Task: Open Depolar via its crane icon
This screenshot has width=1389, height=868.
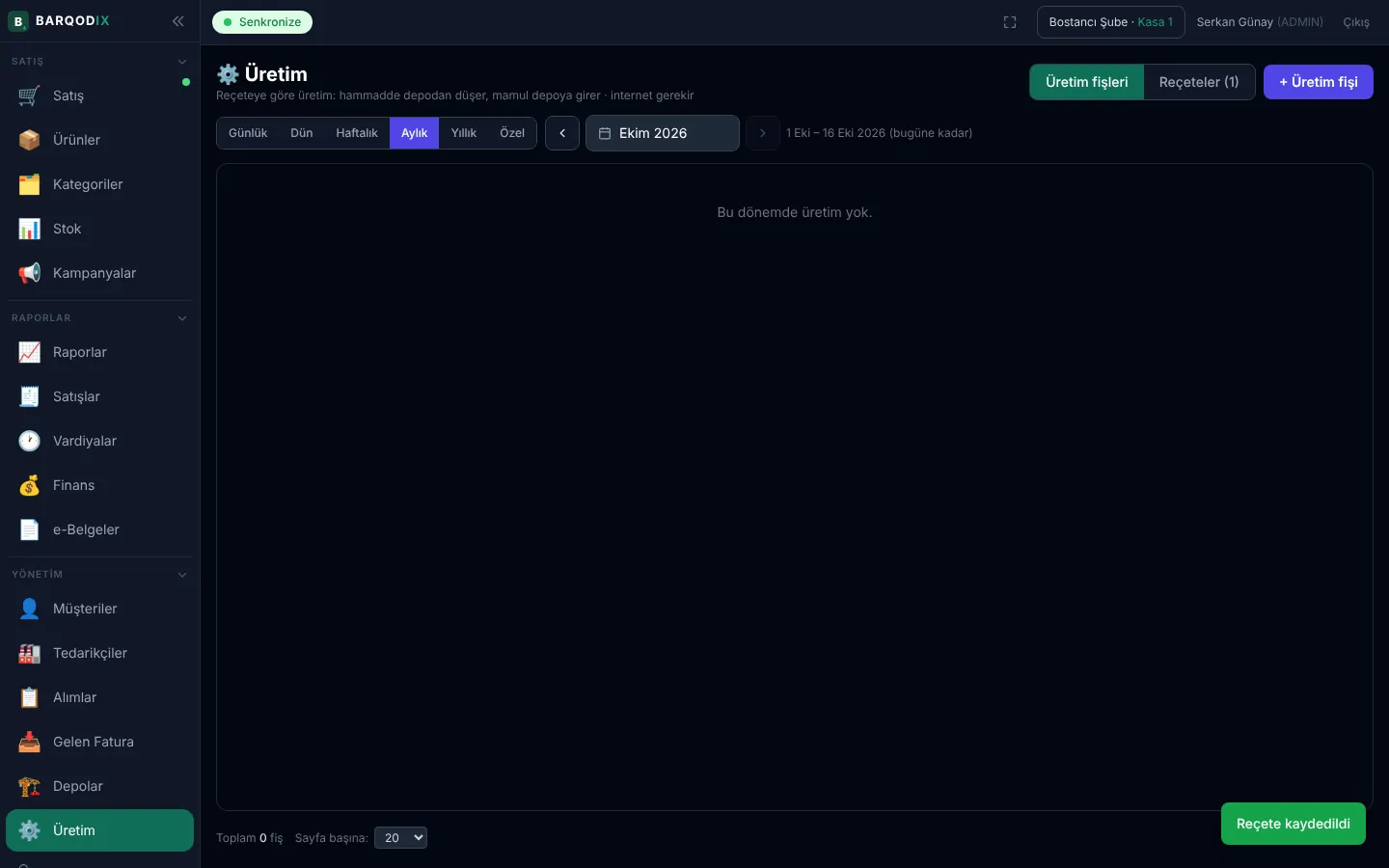Action: tap(29, 786)
